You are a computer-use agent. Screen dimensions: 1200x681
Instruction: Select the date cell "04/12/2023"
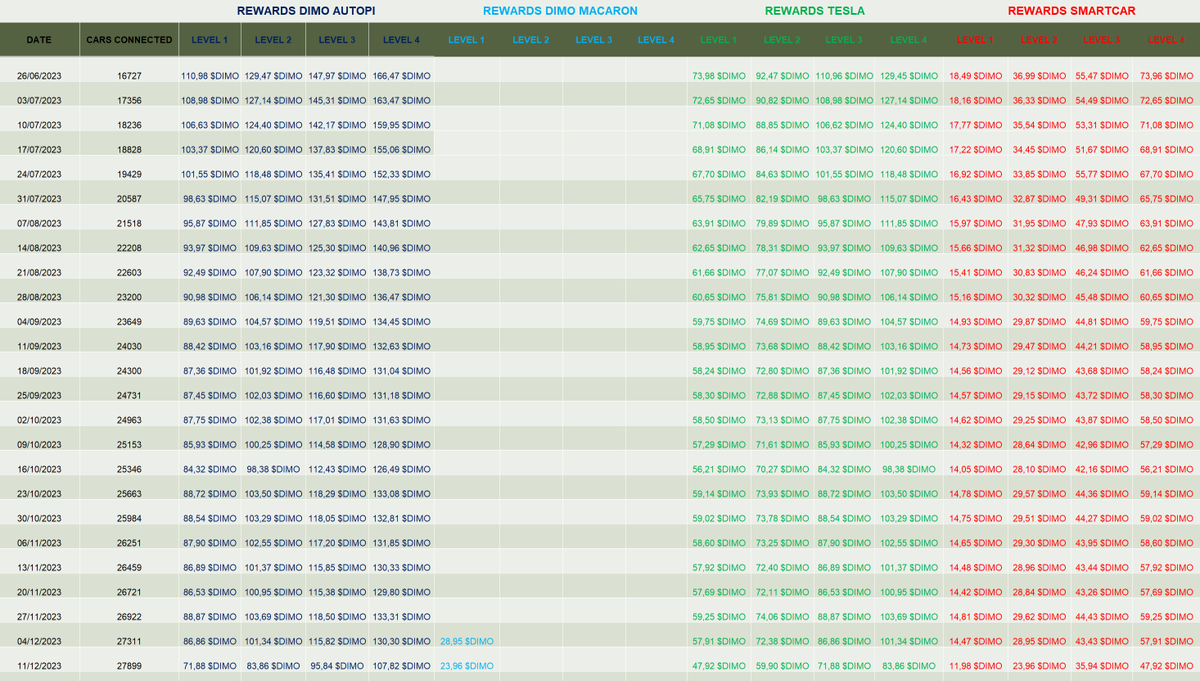coord(39,642)
